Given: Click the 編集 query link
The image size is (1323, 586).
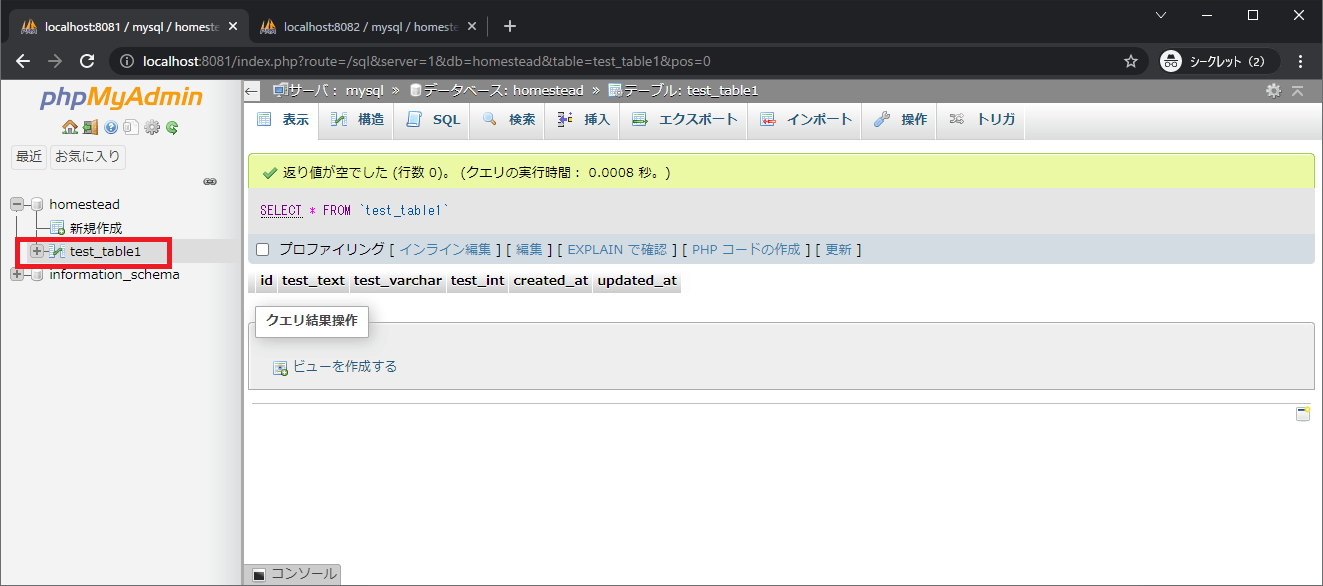Looking at the screenshot, I should point(529,249).
